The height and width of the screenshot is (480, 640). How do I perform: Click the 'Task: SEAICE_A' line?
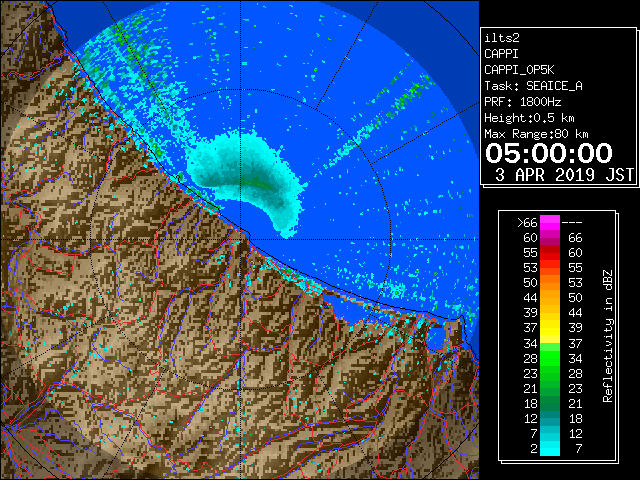coord(533,86)
